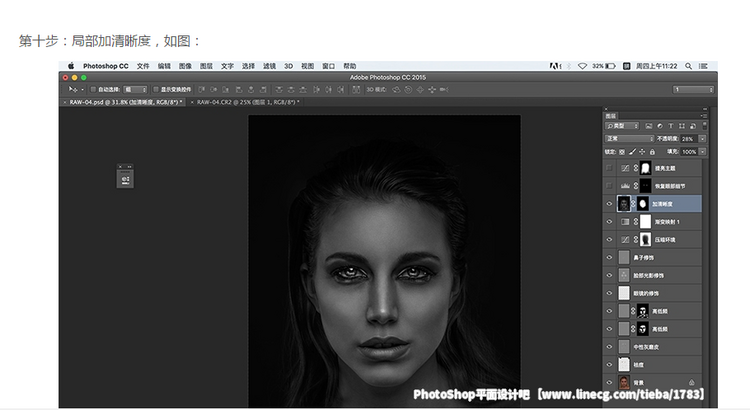The width and height of the screenshot is (750, 410).
Task: Select the Move tool in options bar
Action: click(71, 89)
